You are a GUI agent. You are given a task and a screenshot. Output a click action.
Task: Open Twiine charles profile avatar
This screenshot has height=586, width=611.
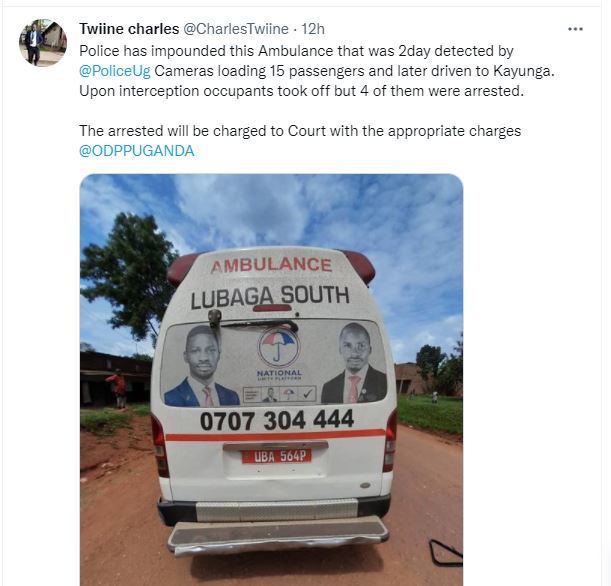pos(43,42)
